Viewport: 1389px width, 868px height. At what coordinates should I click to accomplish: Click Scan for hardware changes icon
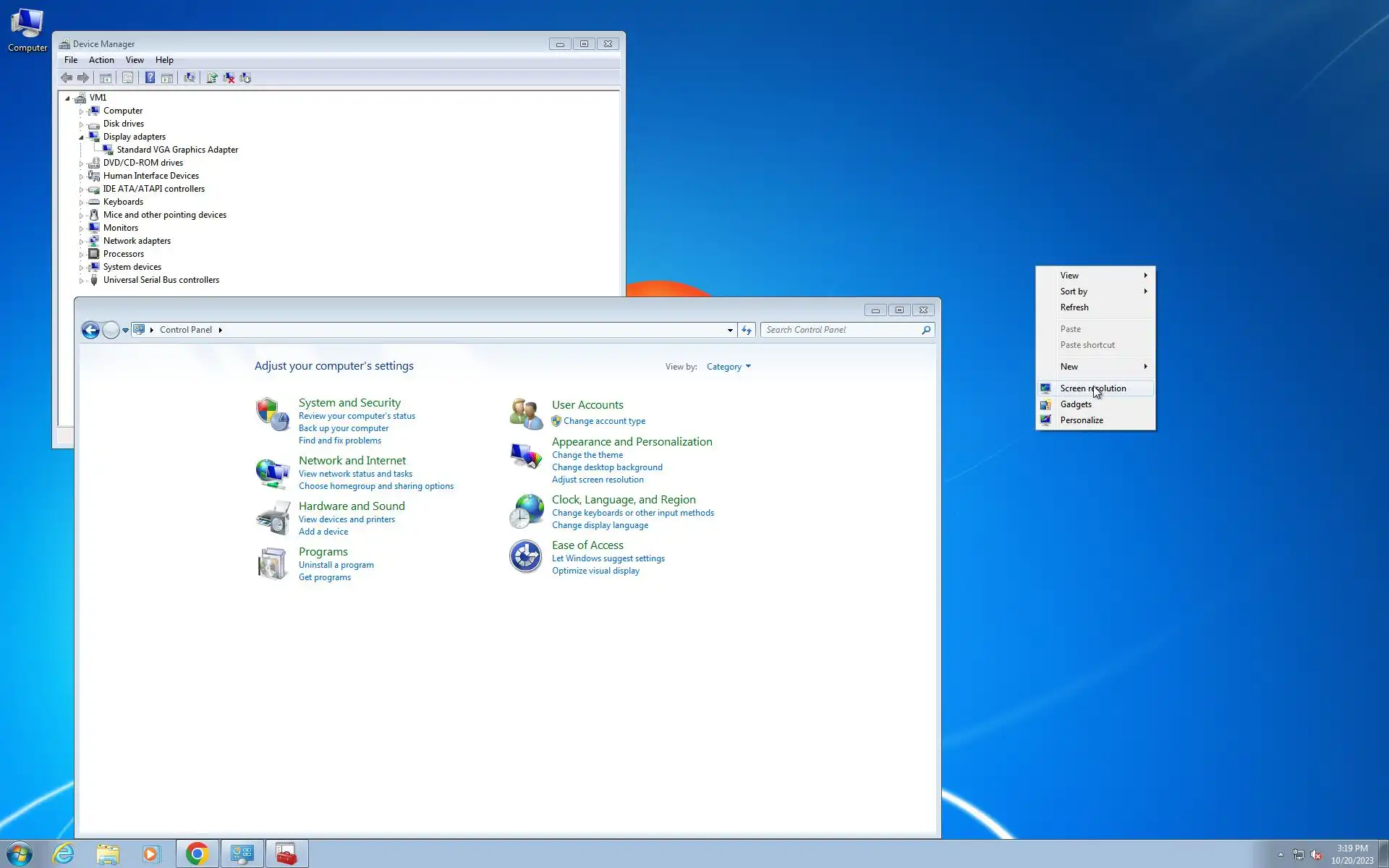pyautogui.click(x=190, y=78)
